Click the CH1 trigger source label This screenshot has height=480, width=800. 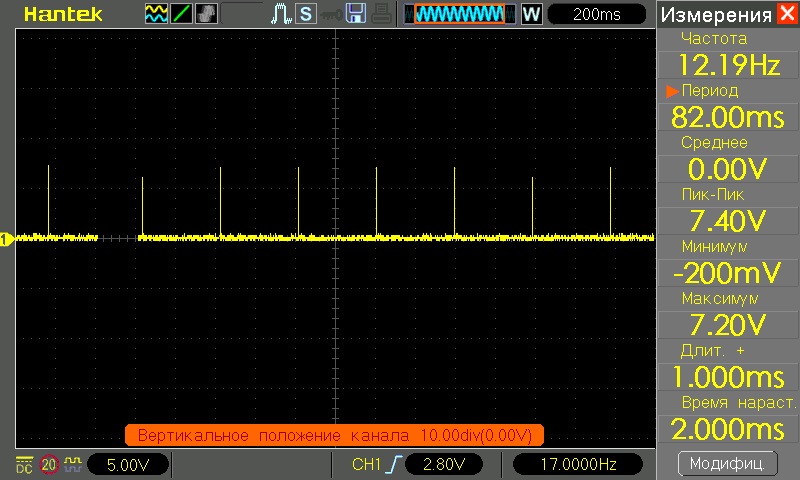pos(366,464)
